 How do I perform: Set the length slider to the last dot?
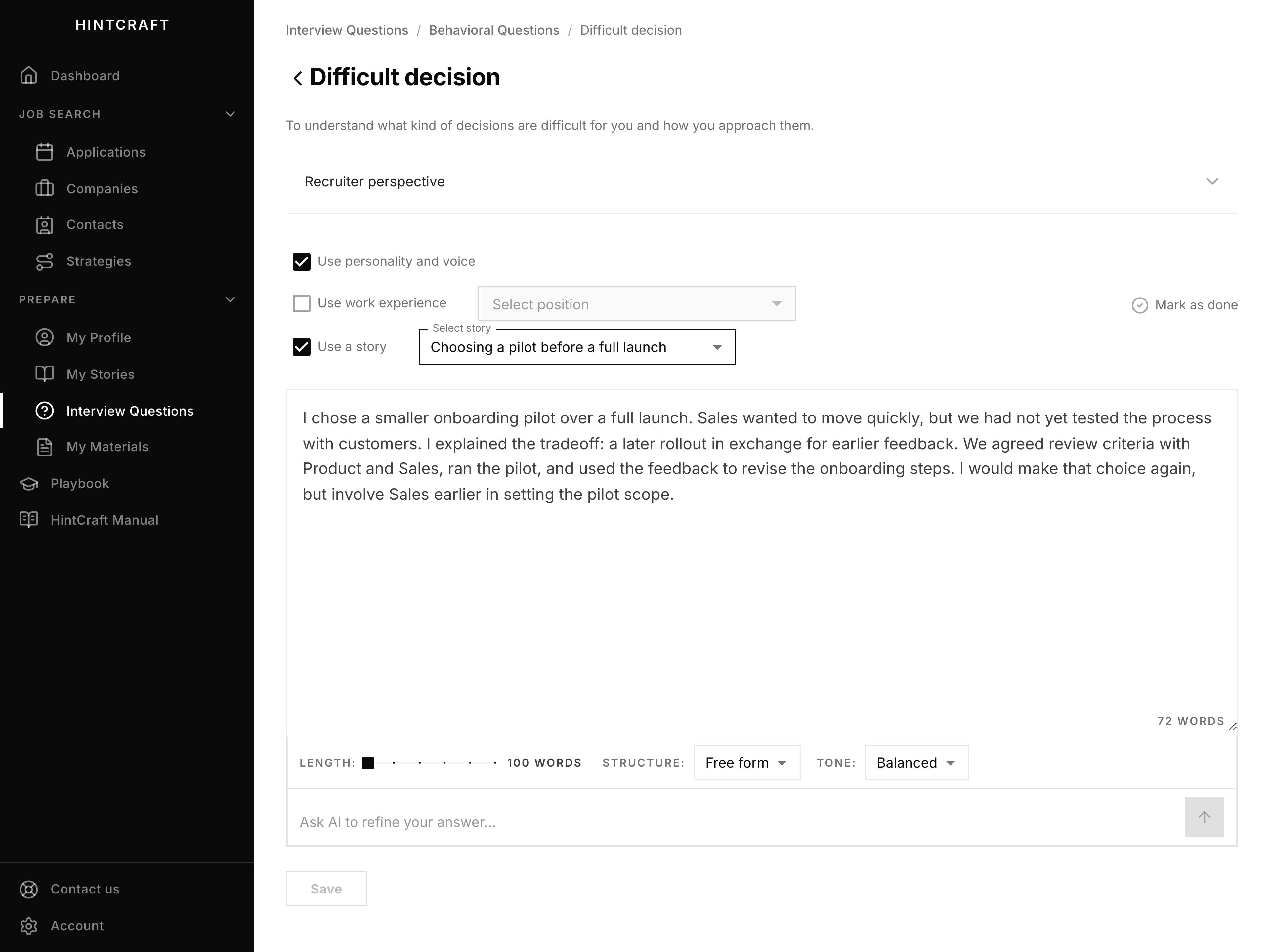pyautogui.click(x=495, y=763)
